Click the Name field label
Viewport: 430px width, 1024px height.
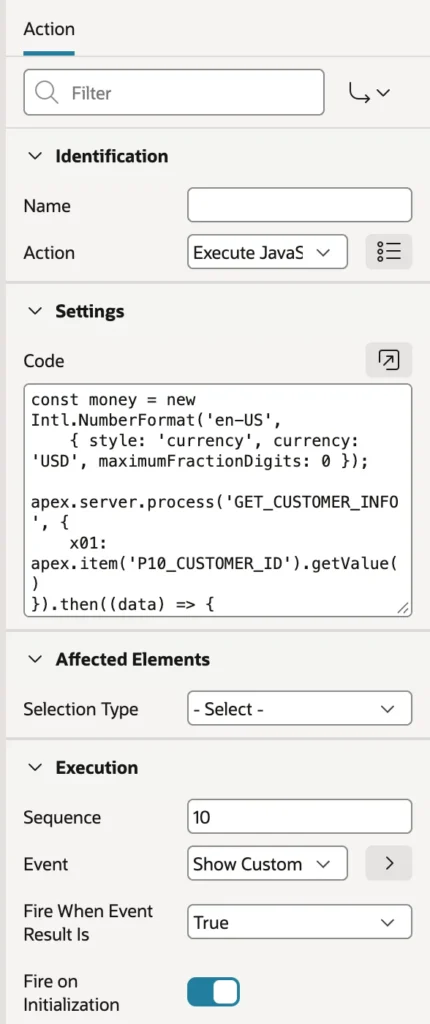(x=47, y=206)
